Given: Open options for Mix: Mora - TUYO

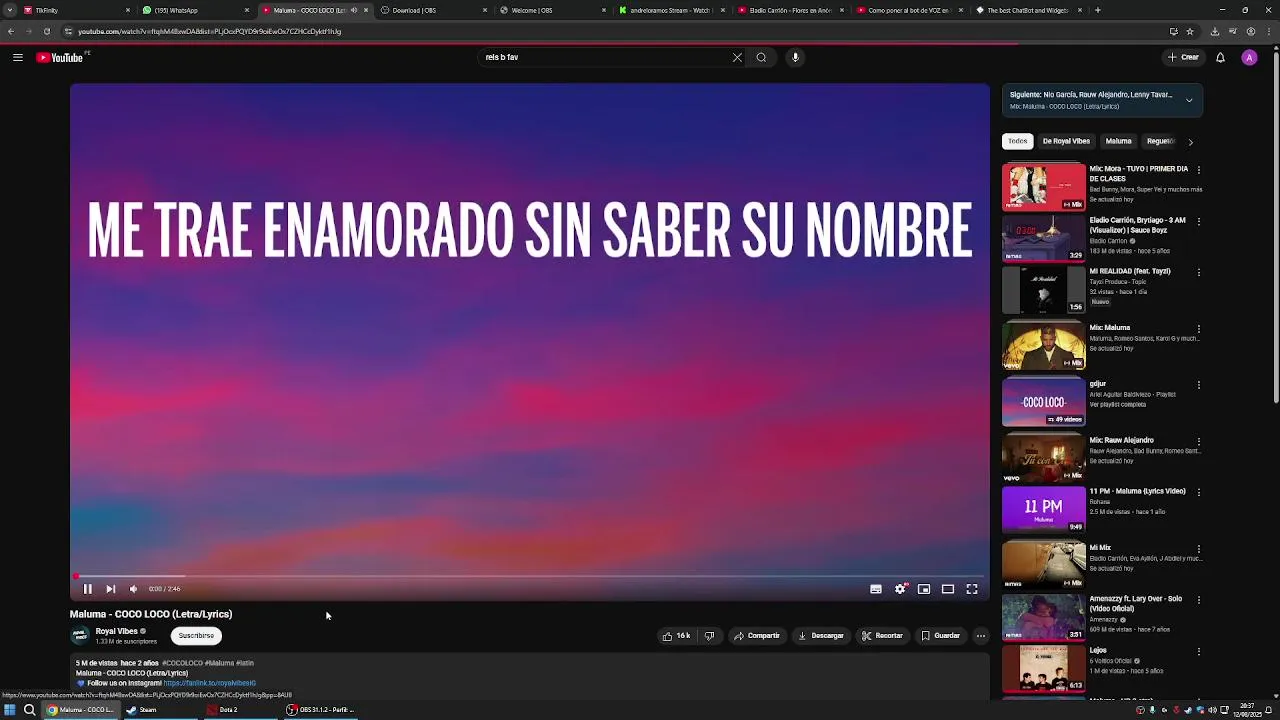Looking at the screenshot, I should coord(1199,170).
